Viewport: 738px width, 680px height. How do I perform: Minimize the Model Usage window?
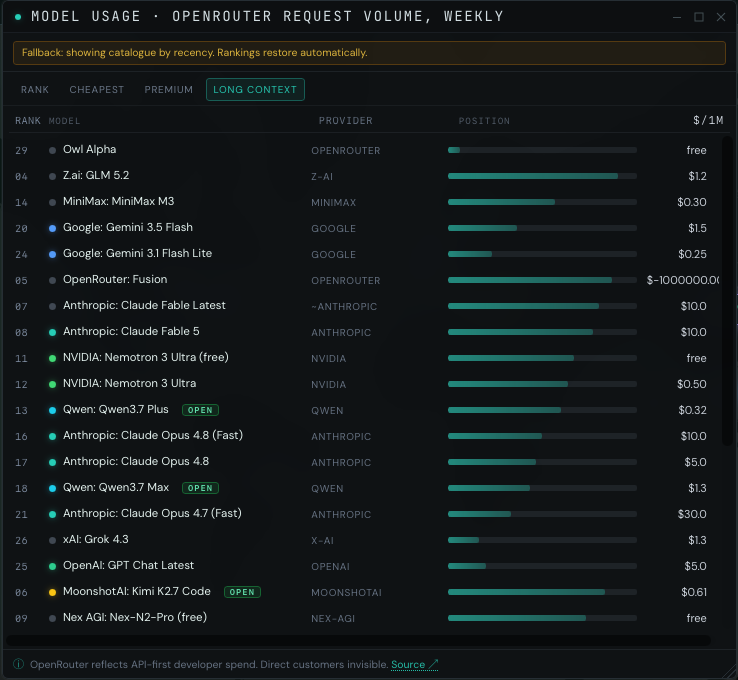[x=677, y=17]
